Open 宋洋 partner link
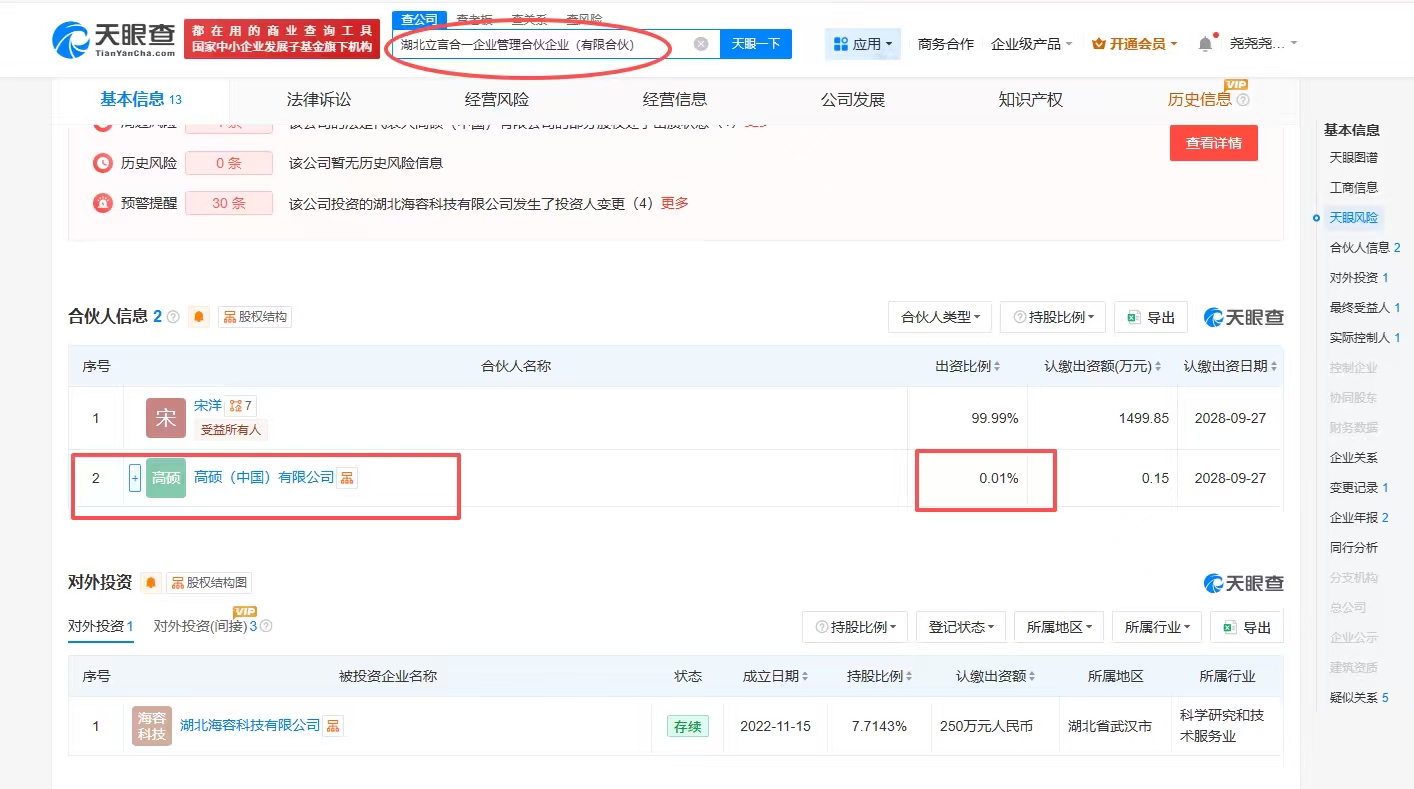This screenshot has width=1414, height=789. [208, 406]
